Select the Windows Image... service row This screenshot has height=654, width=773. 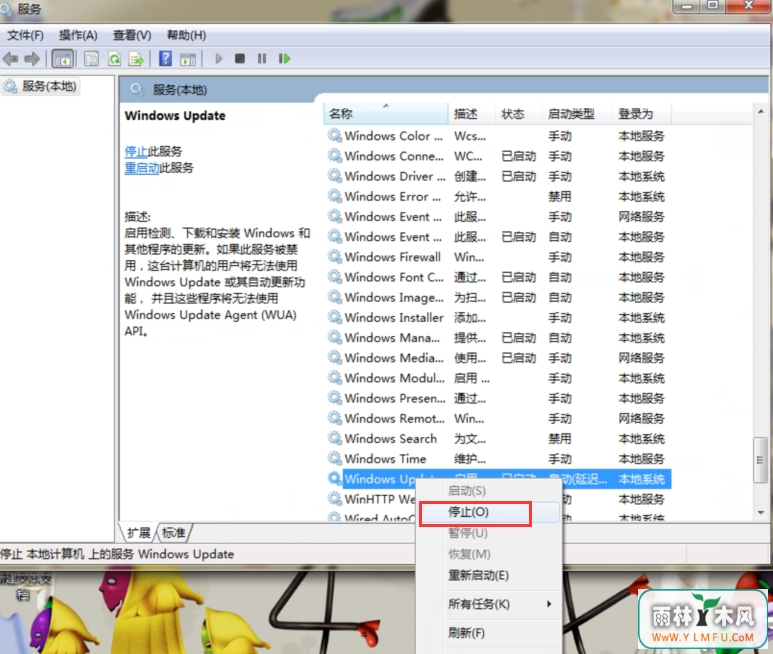498,298
